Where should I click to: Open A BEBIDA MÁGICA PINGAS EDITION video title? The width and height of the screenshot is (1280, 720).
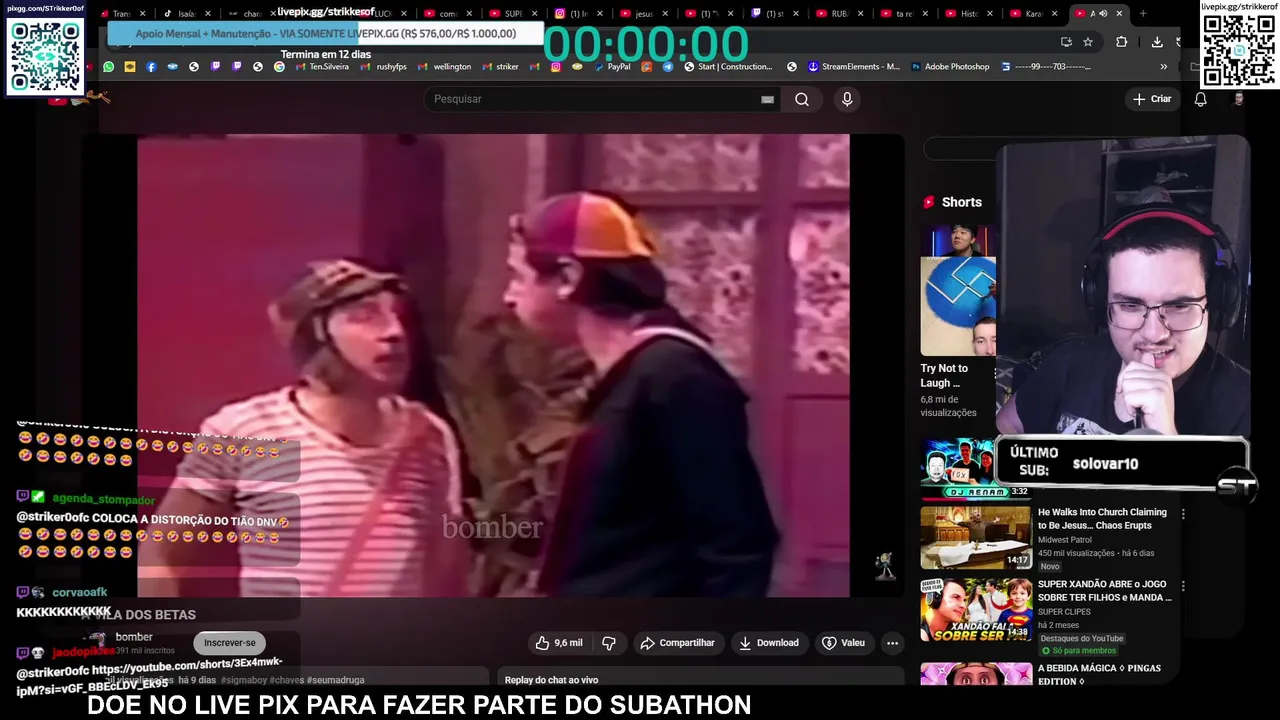[x=1099, y=674]
